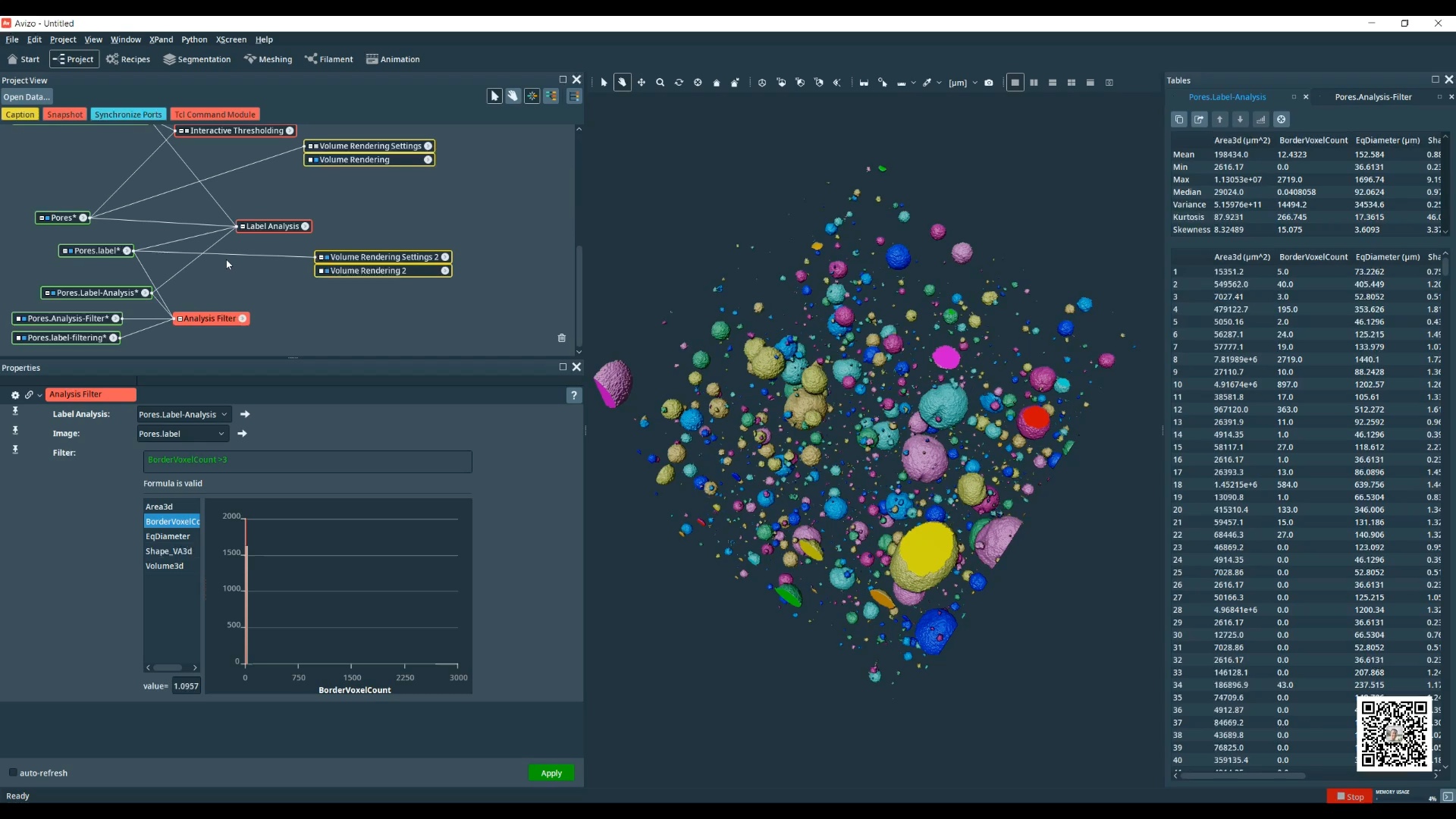Screen dimensions: 1456x819
Task: Switch to four-viewer layout icon
Action: [1072, 83]
